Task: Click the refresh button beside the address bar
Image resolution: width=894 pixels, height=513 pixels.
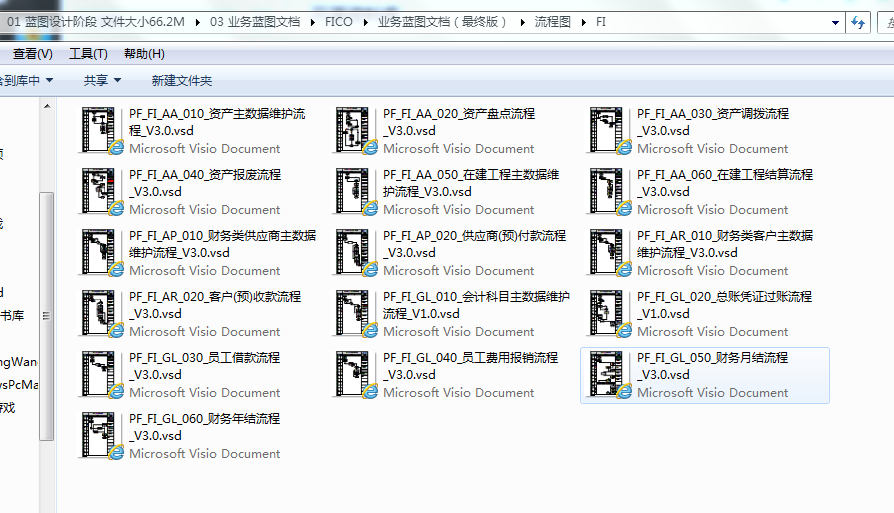Action: pyautogui.click(x=857, y=22)
